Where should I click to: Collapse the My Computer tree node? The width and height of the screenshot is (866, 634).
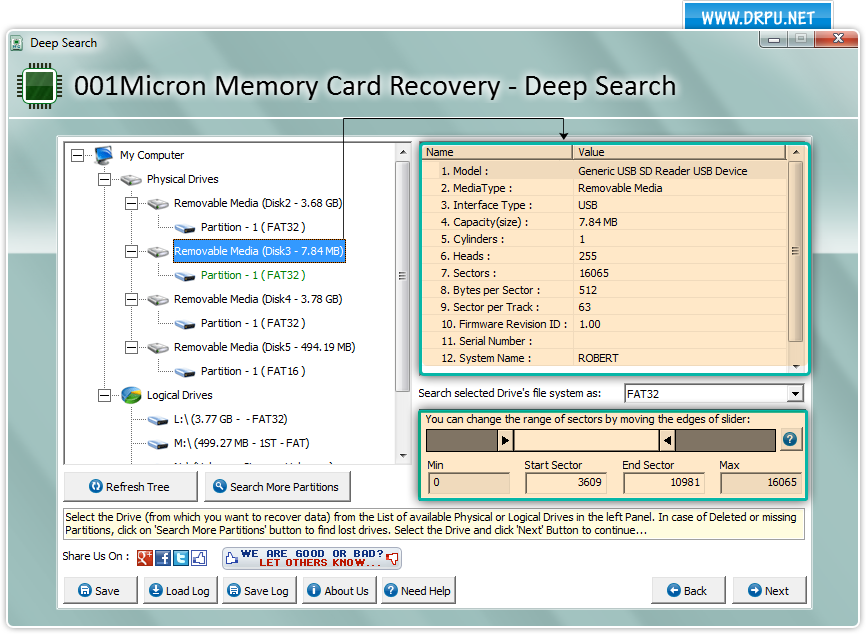pyautogui.click(x=77, y=155)
